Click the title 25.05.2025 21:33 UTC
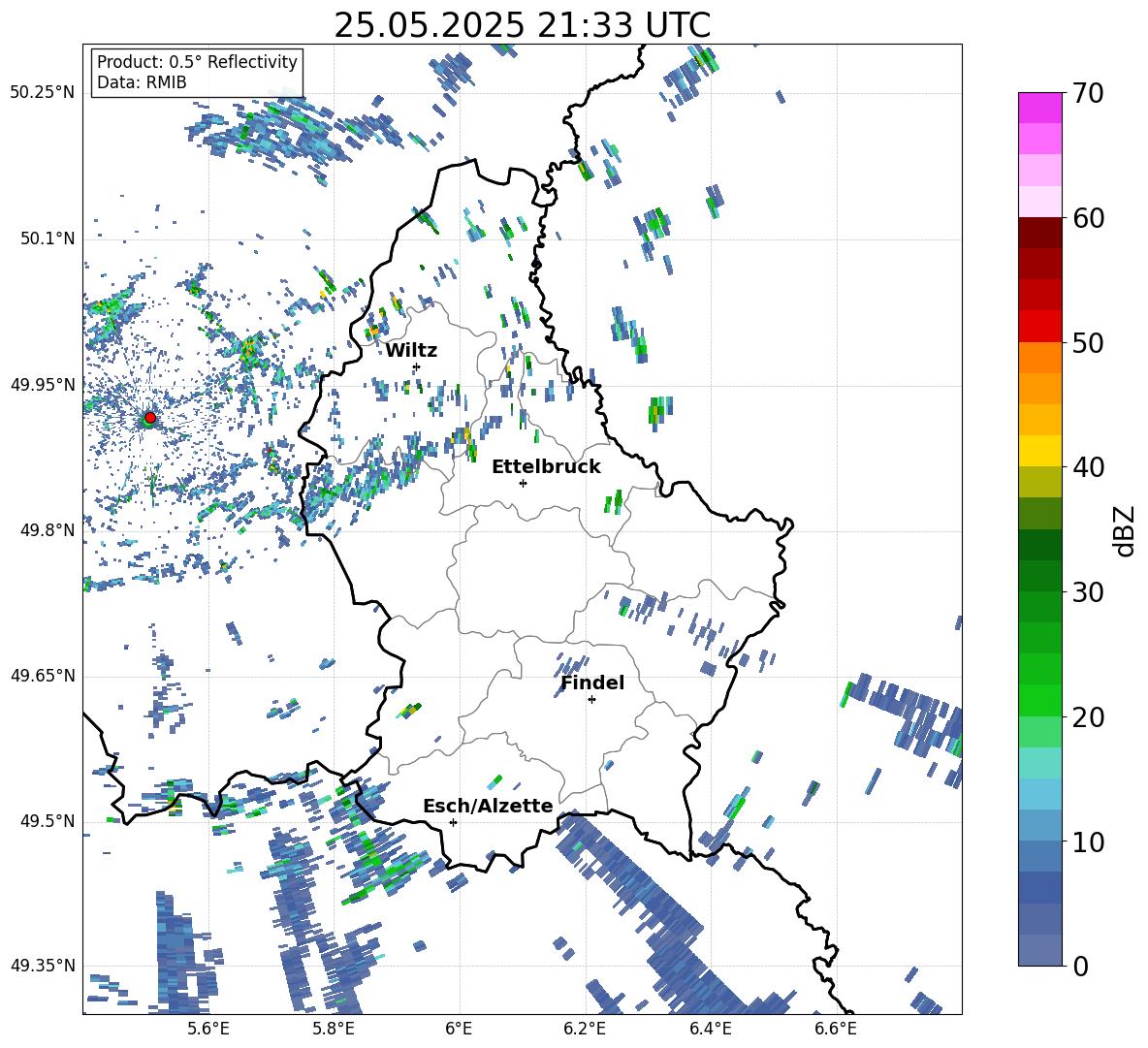Image resolution: width=1148 pixels, height=1048 pixels. (x=523, y=25)
